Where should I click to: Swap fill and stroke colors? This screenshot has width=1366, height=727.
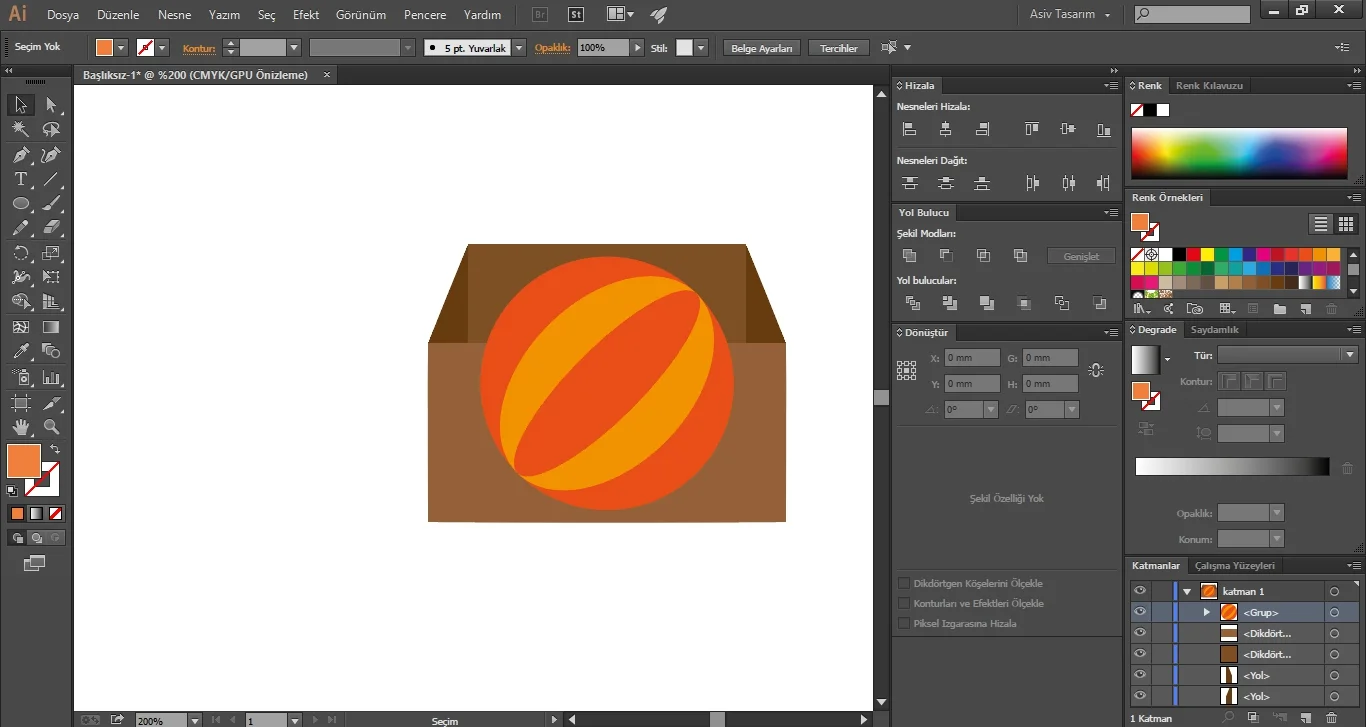click(55, 449)
